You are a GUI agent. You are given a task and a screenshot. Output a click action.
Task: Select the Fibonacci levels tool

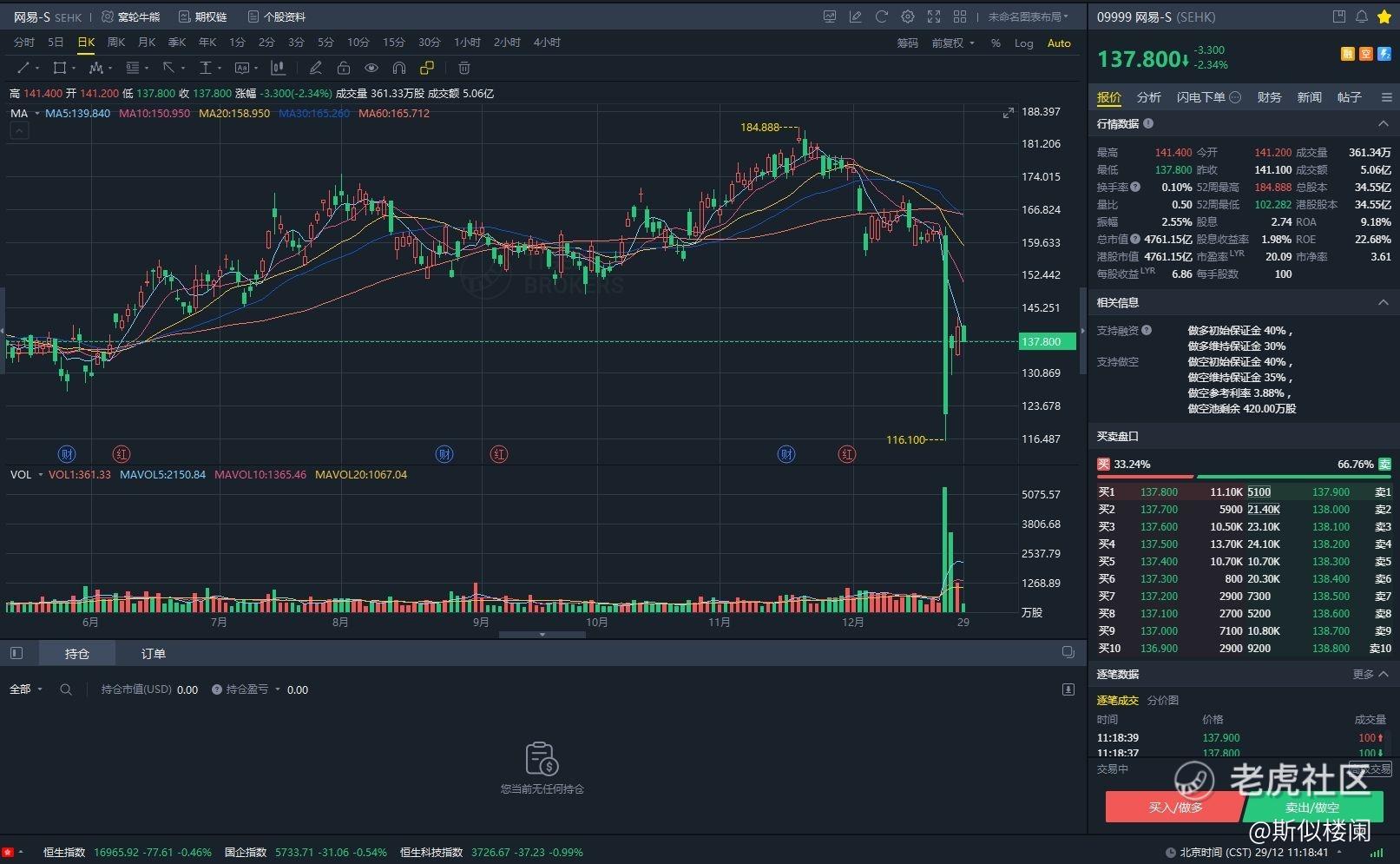(133, 68)
